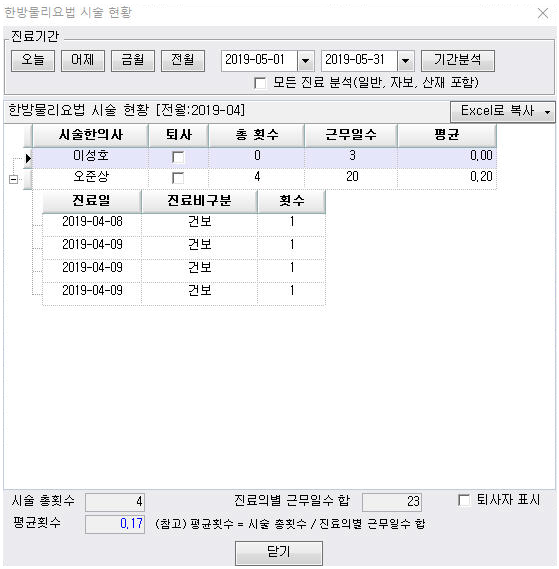
Task: Select the 어제 period button
Action: coord(83,61)
